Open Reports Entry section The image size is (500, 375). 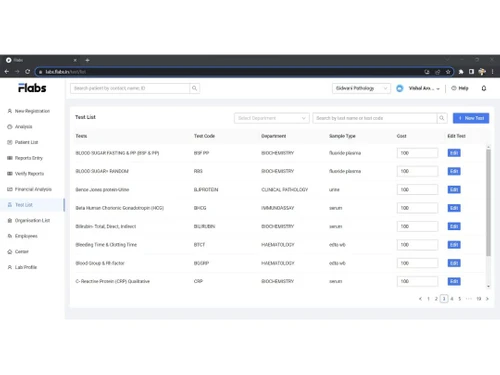pyautogui.click(x=25, y=158)
